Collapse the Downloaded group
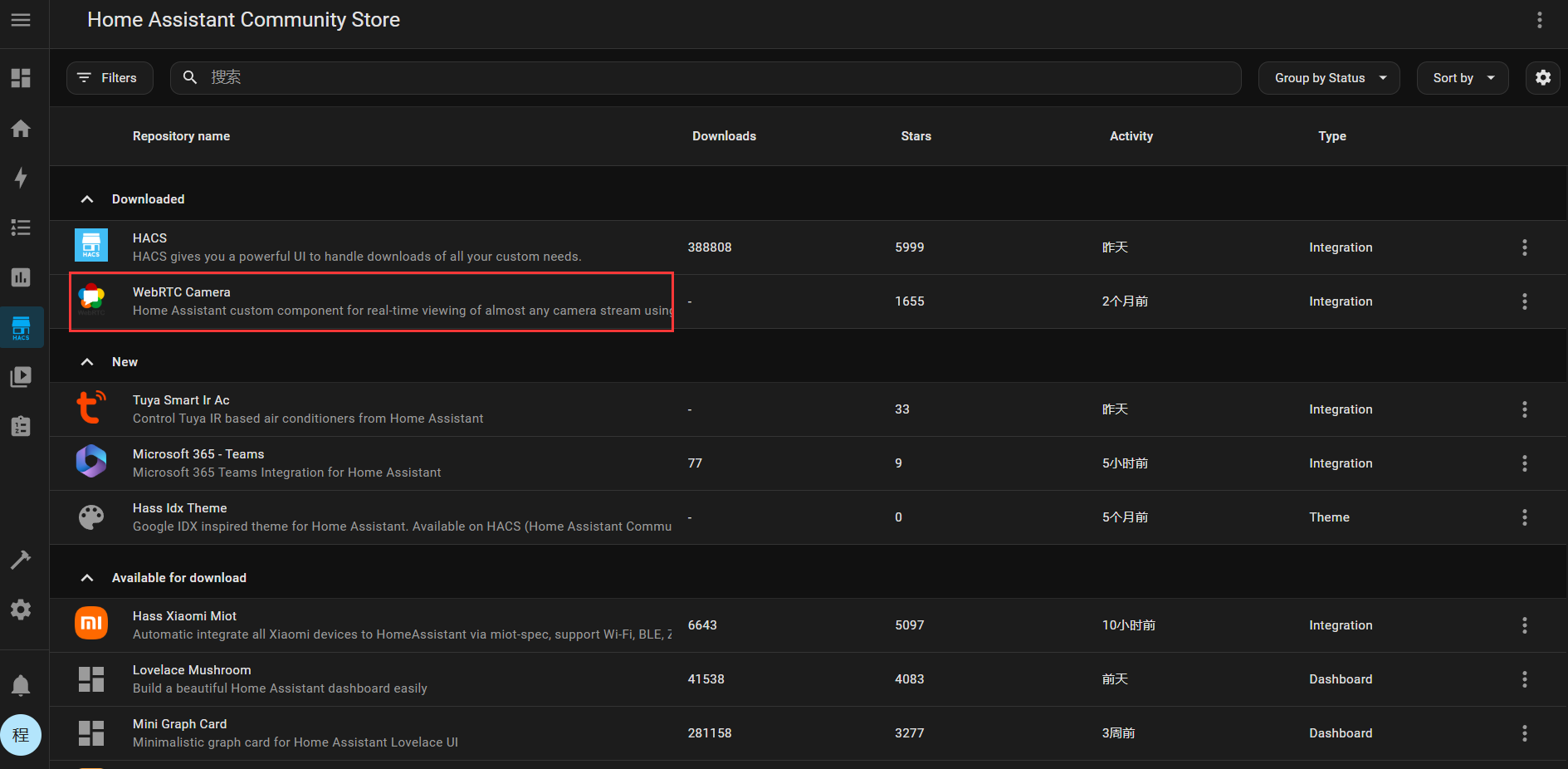The height and width of the screenshot is (769, 1568). (x=87, y=199)
